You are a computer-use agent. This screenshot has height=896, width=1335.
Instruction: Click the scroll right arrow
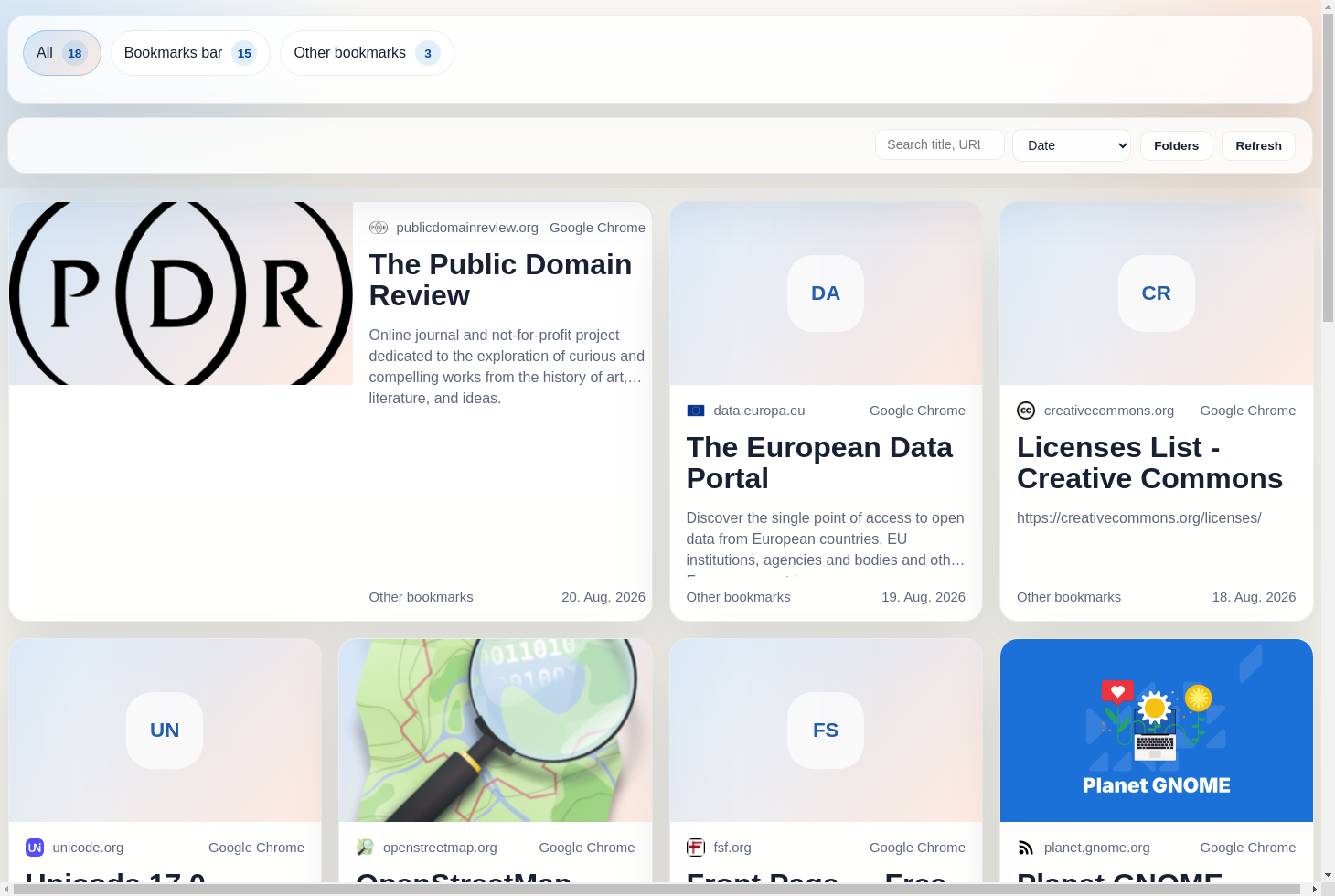(1314, 889)
